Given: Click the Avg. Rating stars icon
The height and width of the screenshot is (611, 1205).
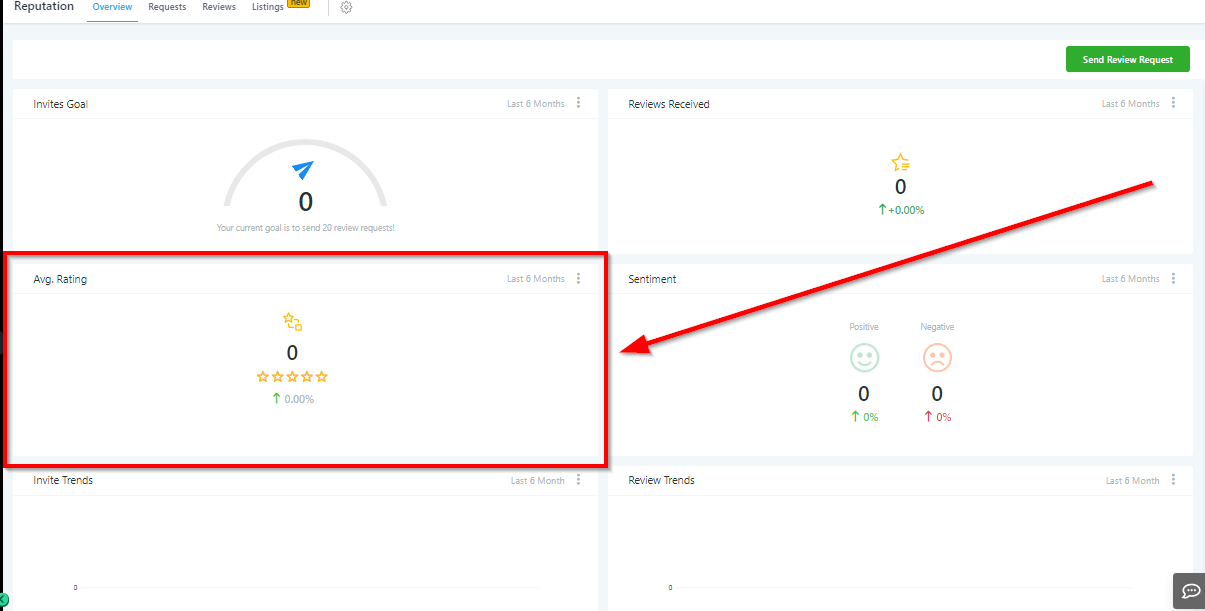Looking at the screenshot, I should click(292, 322).
